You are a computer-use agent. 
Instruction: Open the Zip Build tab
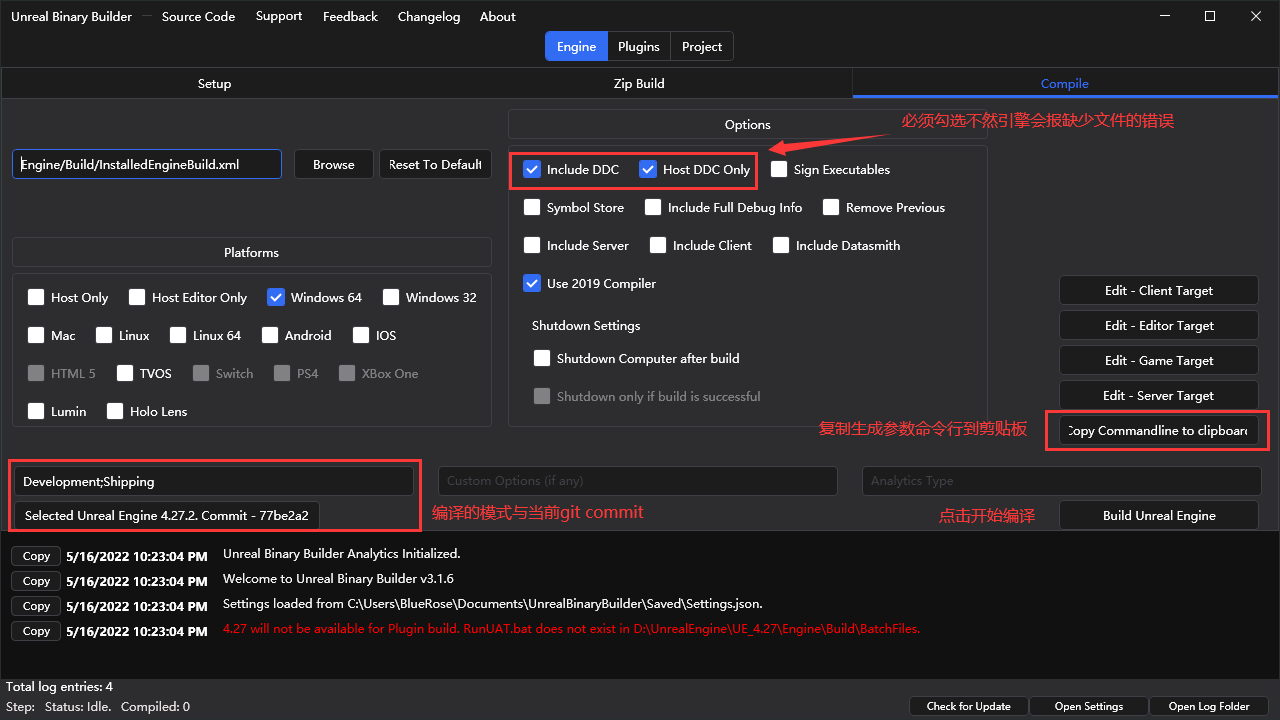point(639,83)
